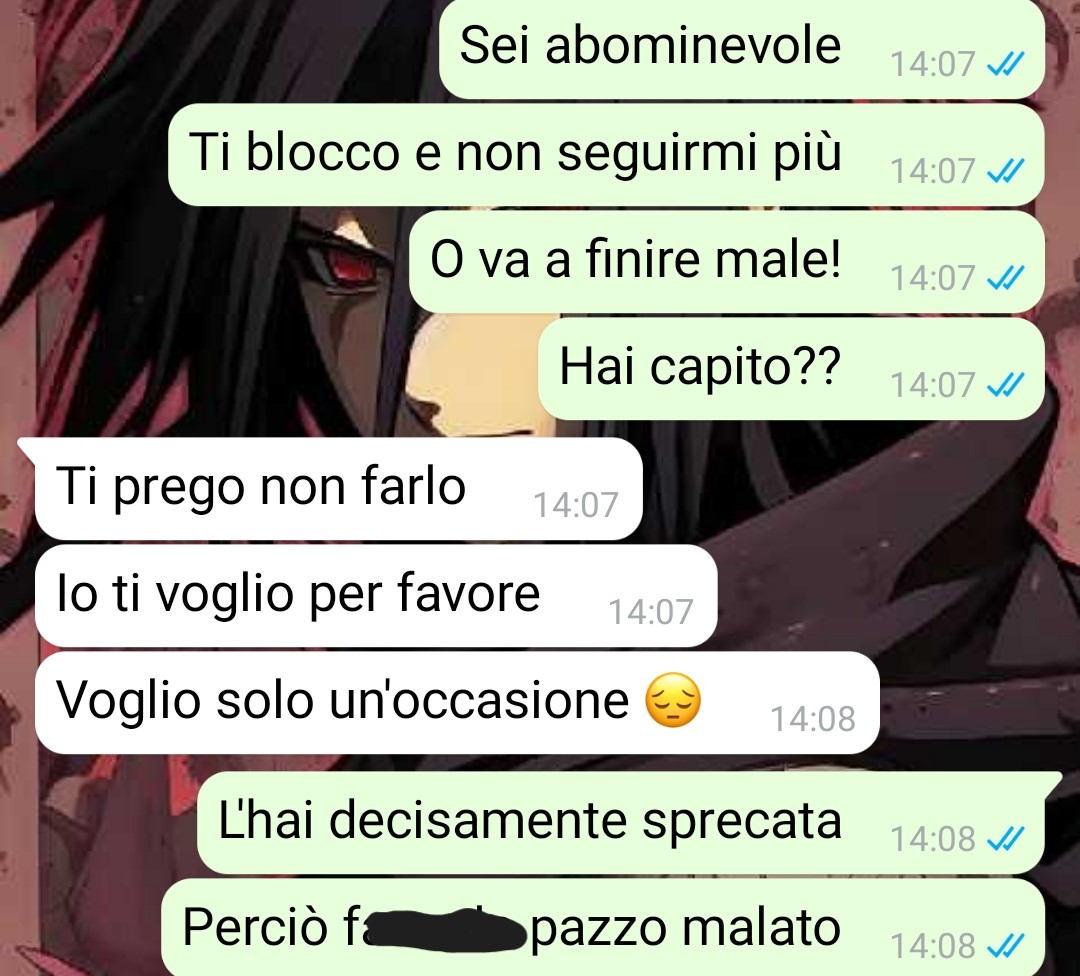Tap read ticks on 'L'hai decisamente sprecata'
Screen dimensions: 1080x976
tap(1006, 839)
